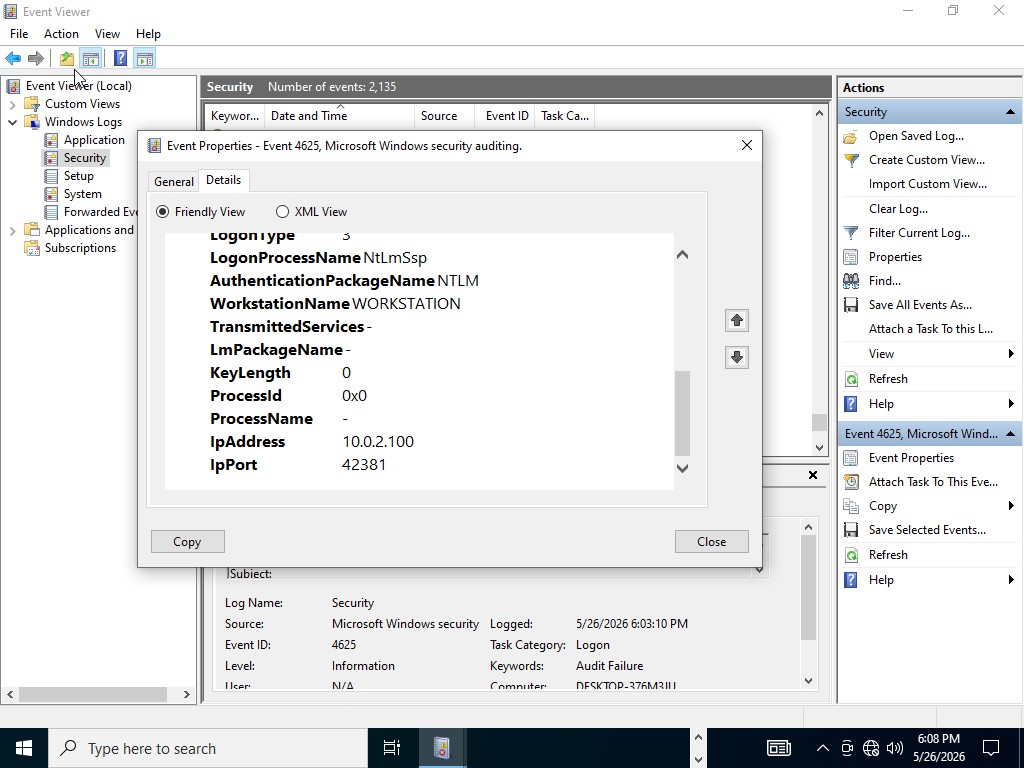Collapse the Event 4625 actions section
Viewport: 1024px width, 768px height.
pos(1010,434)
